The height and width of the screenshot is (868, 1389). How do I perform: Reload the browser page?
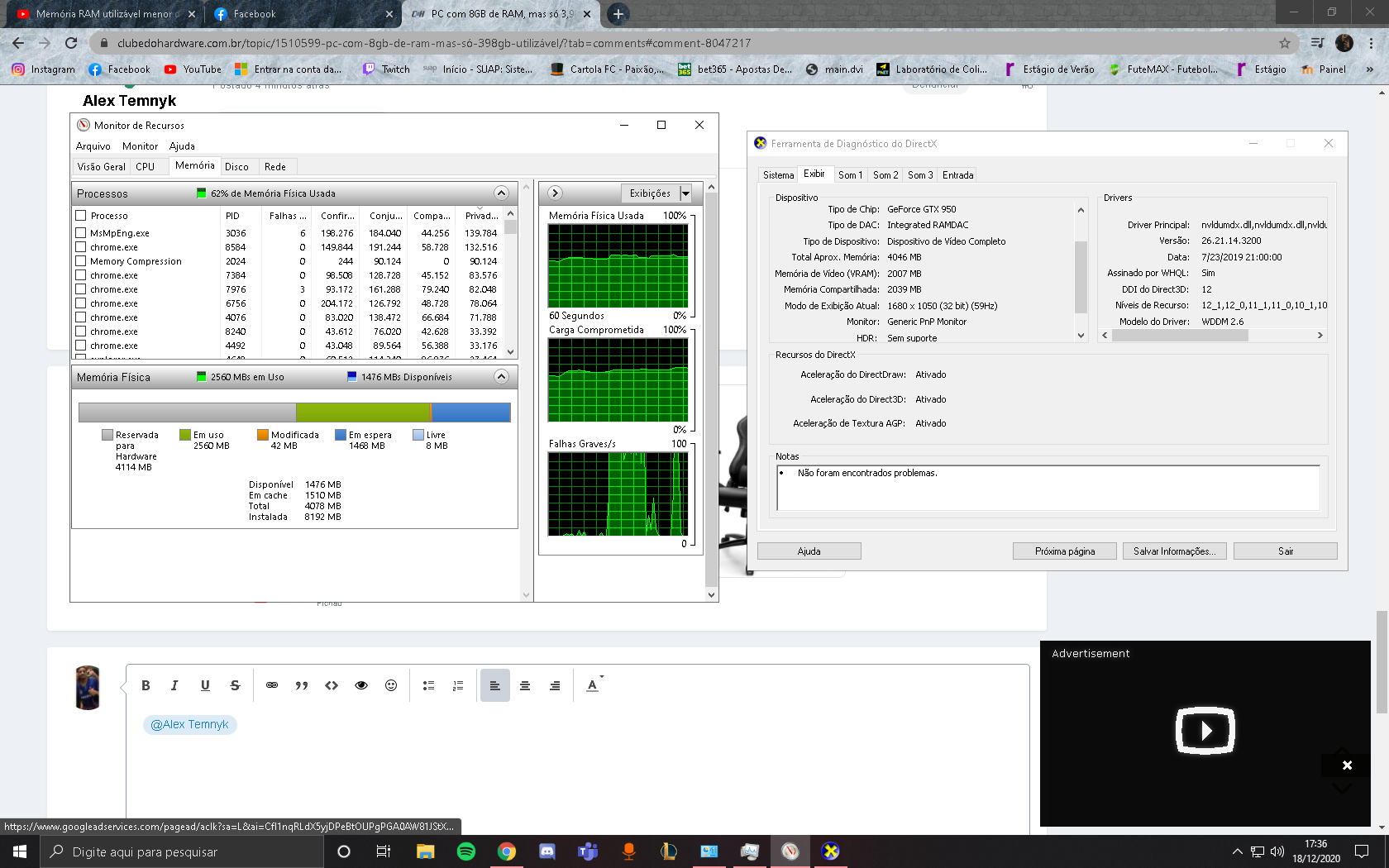coord(71,43)
